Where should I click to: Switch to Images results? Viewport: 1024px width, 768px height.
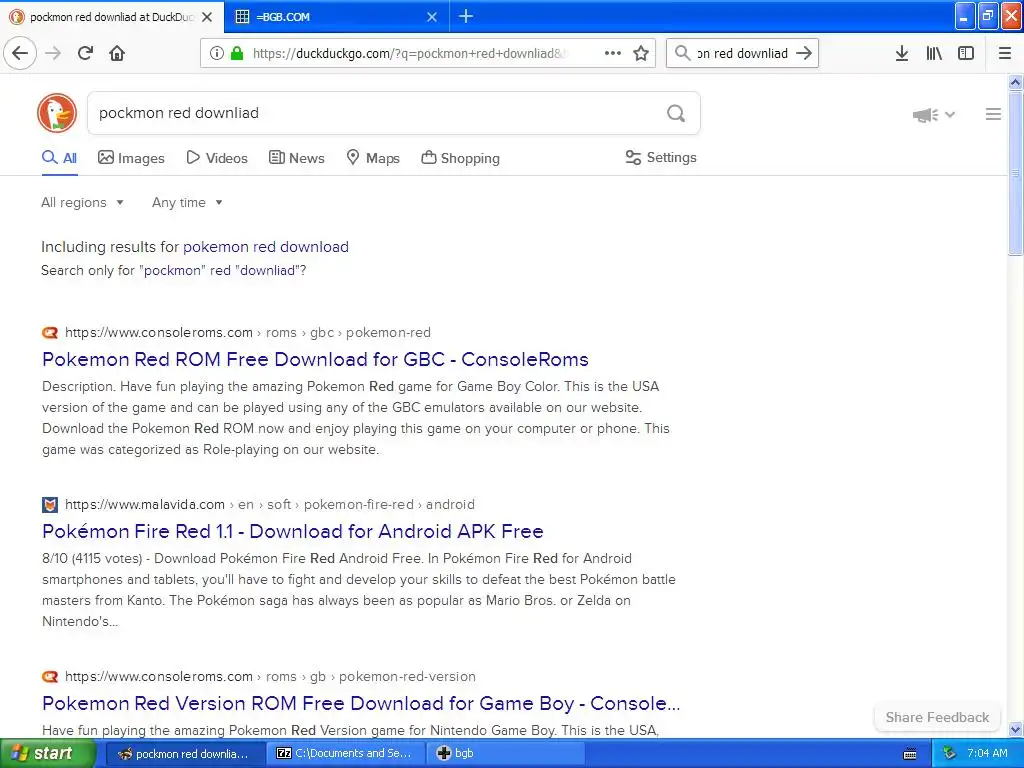(131, 158)
